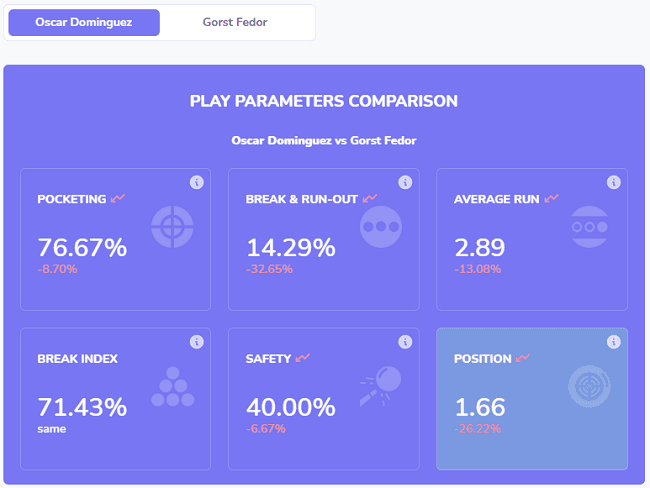Open the Break & Run-Out info icon
The image size is (650, 488).
[x=405, y=182]
